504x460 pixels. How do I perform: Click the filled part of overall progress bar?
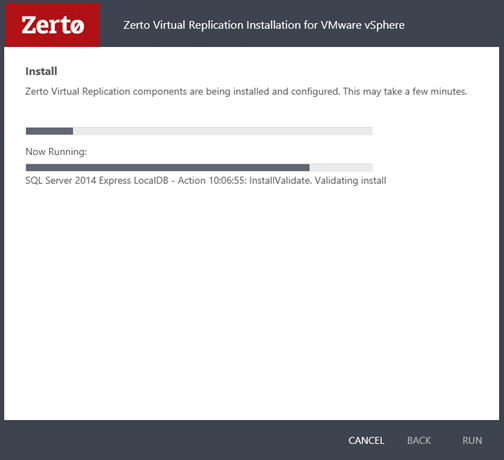[49, 131]
